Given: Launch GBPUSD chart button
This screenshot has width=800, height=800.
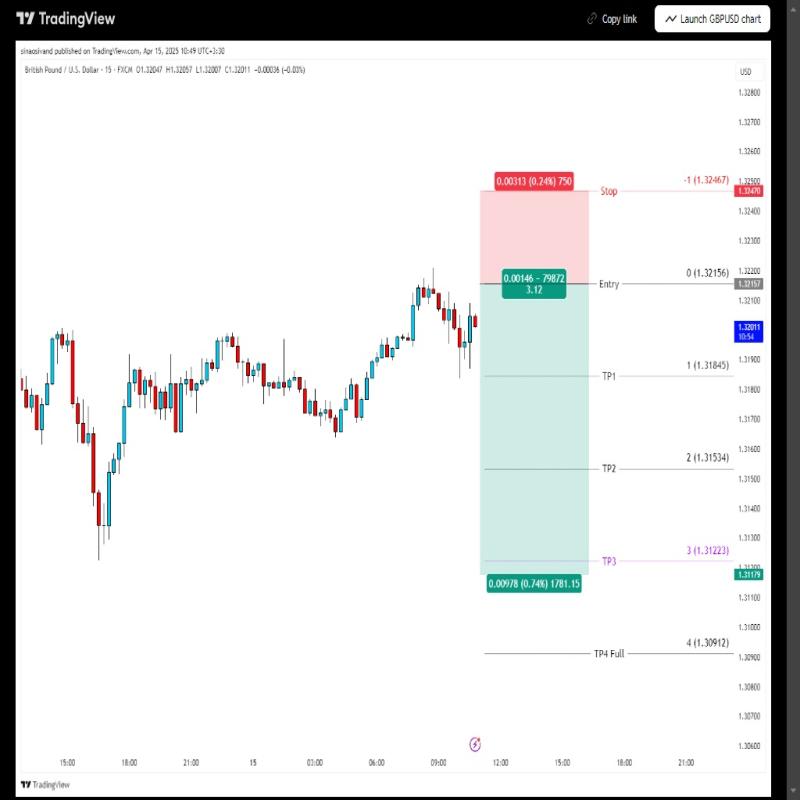Looking at the screenshot, I should [x=712, y=19].
